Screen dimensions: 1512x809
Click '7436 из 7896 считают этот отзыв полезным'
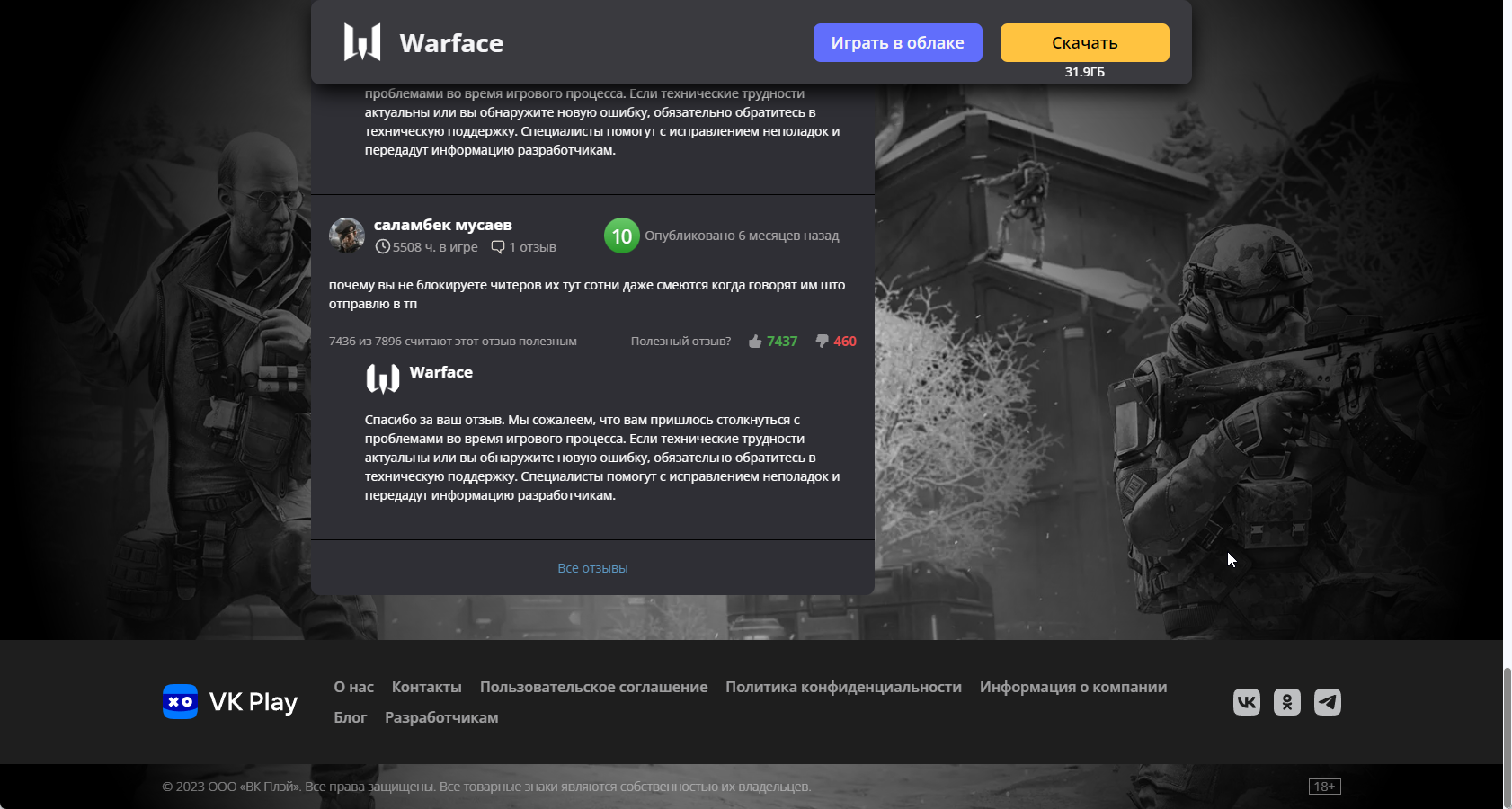(x=453, y=342)
